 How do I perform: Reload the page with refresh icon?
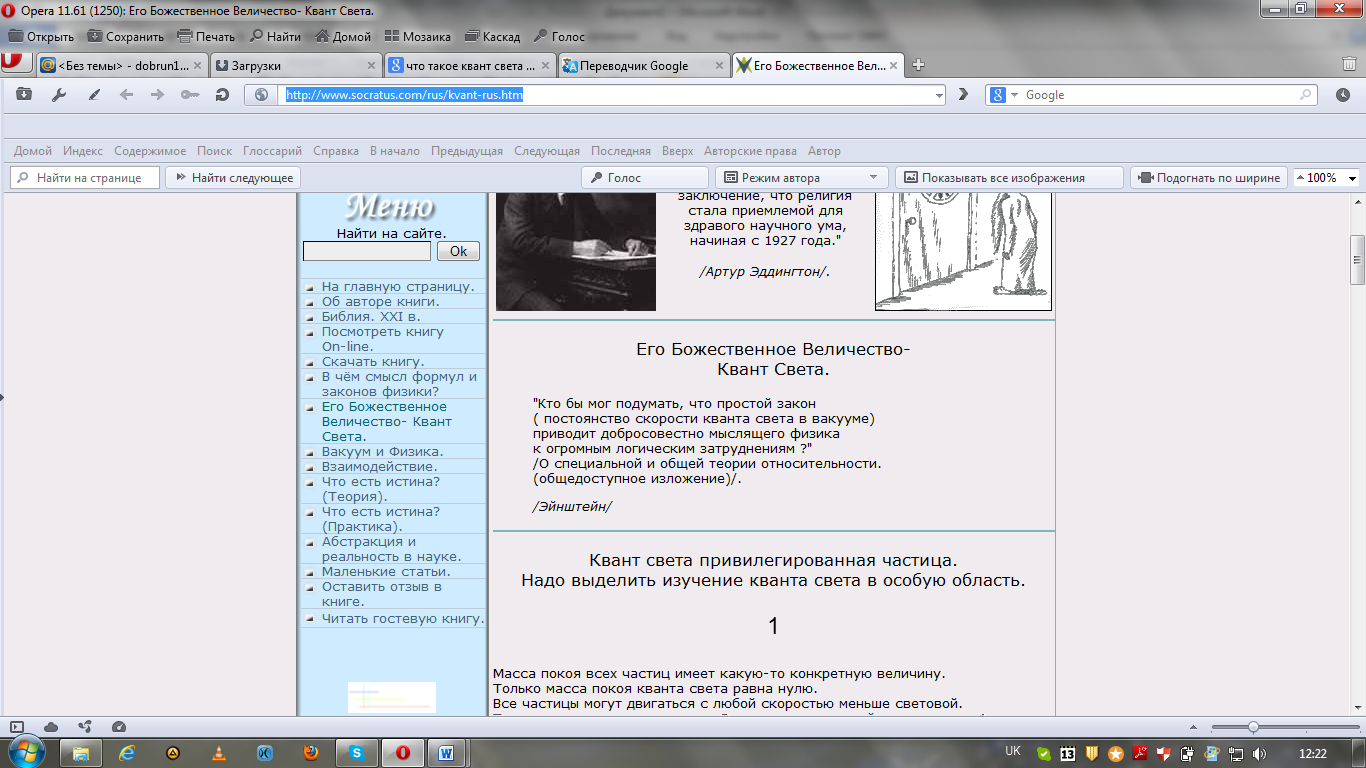222,95
